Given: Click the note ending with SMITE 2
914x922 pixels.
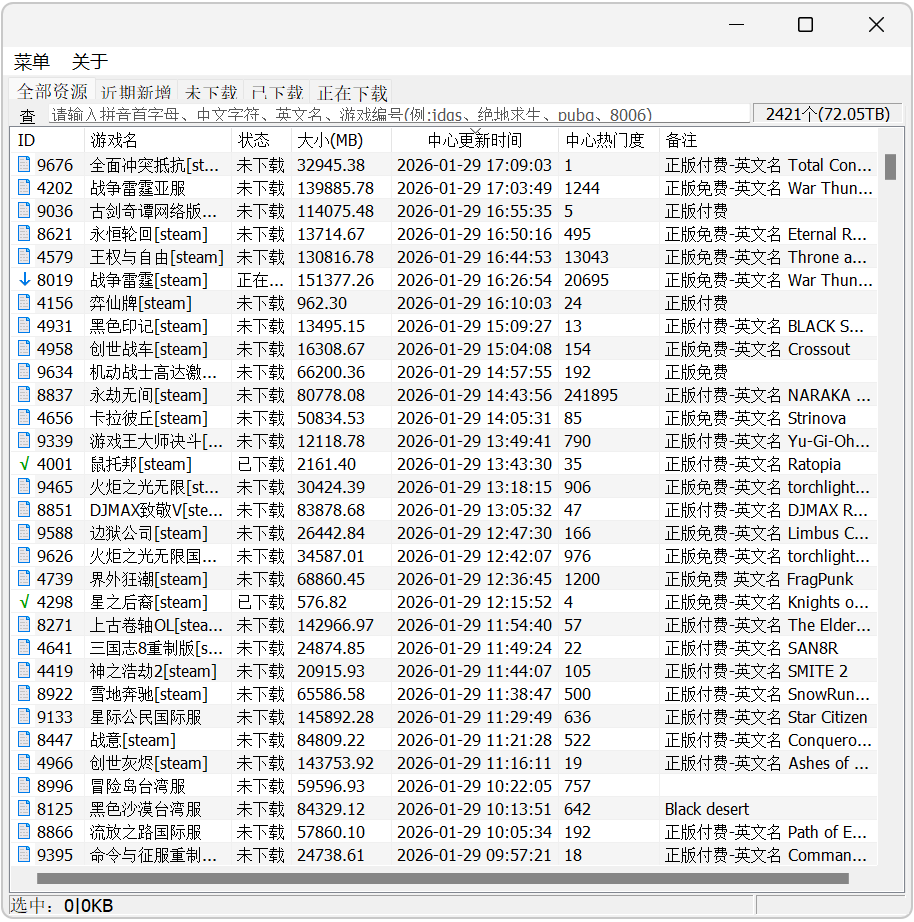Looking at the screenshot, I should (756, 671).
